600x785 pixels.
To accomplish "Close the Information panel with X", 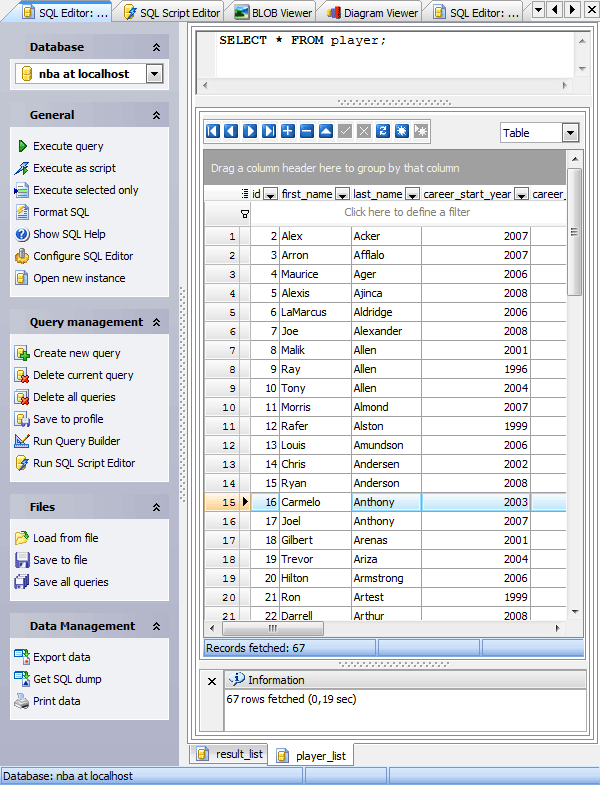I will click(x=211, y=681).
